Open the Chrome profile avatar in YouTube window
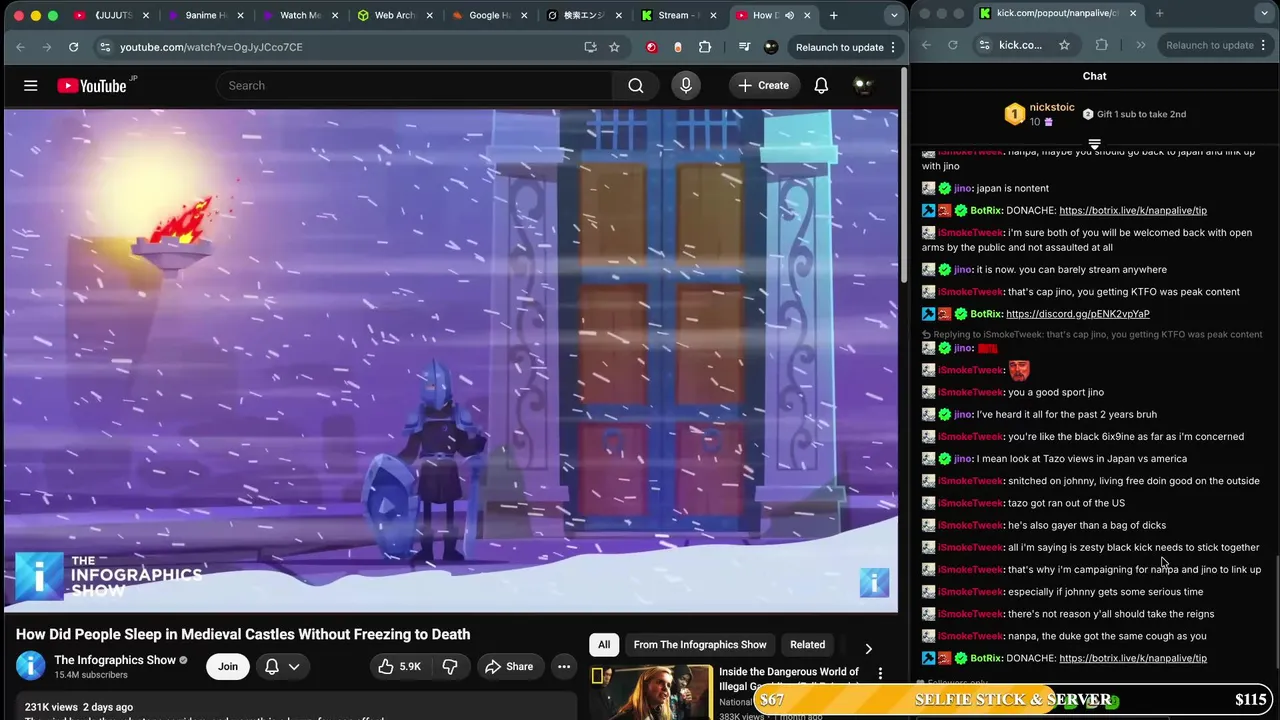 click(771, 47)
